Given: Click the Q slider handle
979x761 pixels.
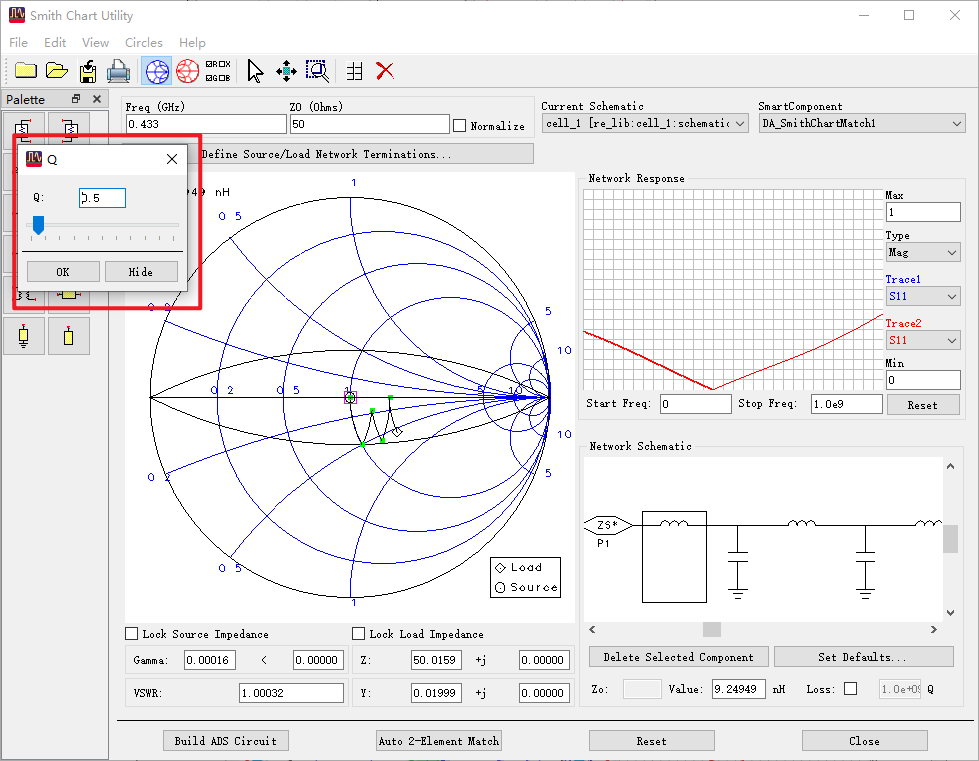Looking at the screenshot, I should click(x=38, y=225).
